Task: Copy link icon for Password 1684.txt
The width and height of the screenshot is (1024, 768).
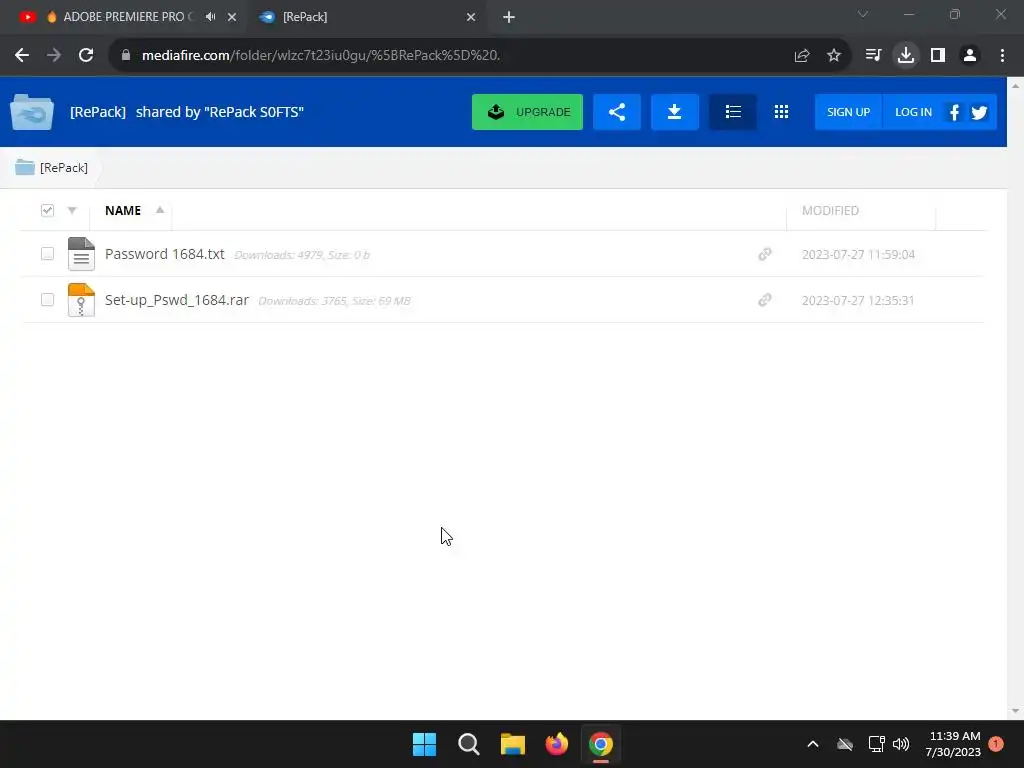Action: pos(765,254)
